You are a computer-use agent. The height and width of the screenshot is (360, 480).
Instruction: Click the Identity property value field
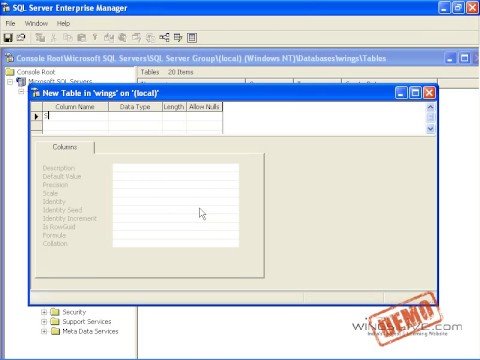[x=176, y=201]
